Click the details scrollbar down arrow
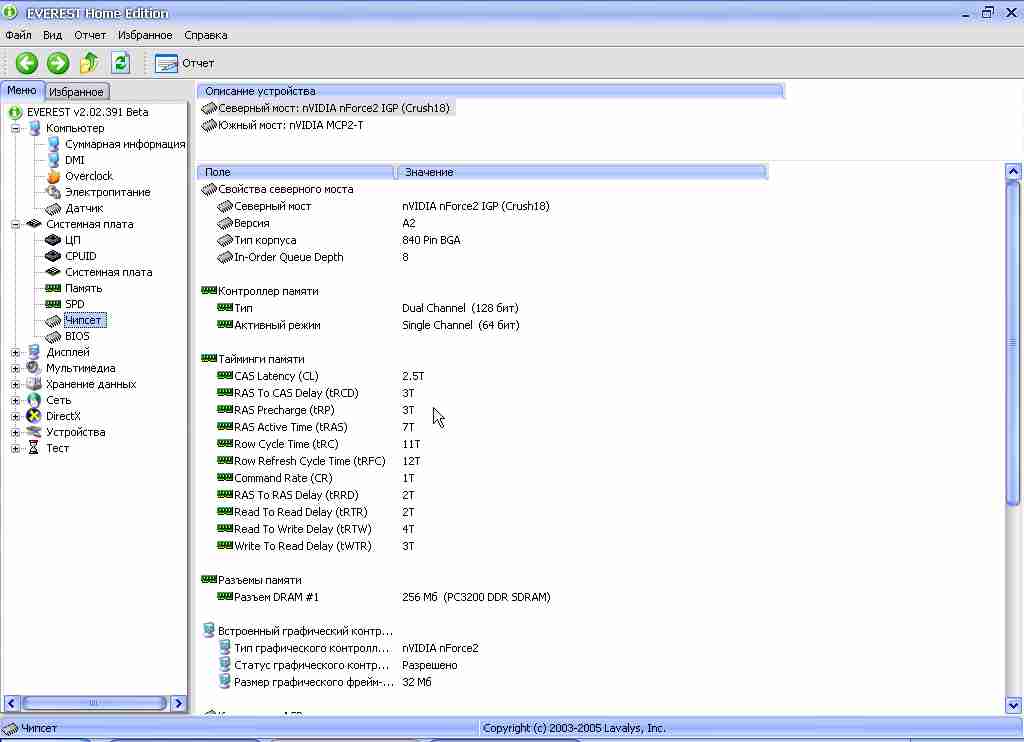This screenshot has height=742, width=1024. tap(1013, 705)
